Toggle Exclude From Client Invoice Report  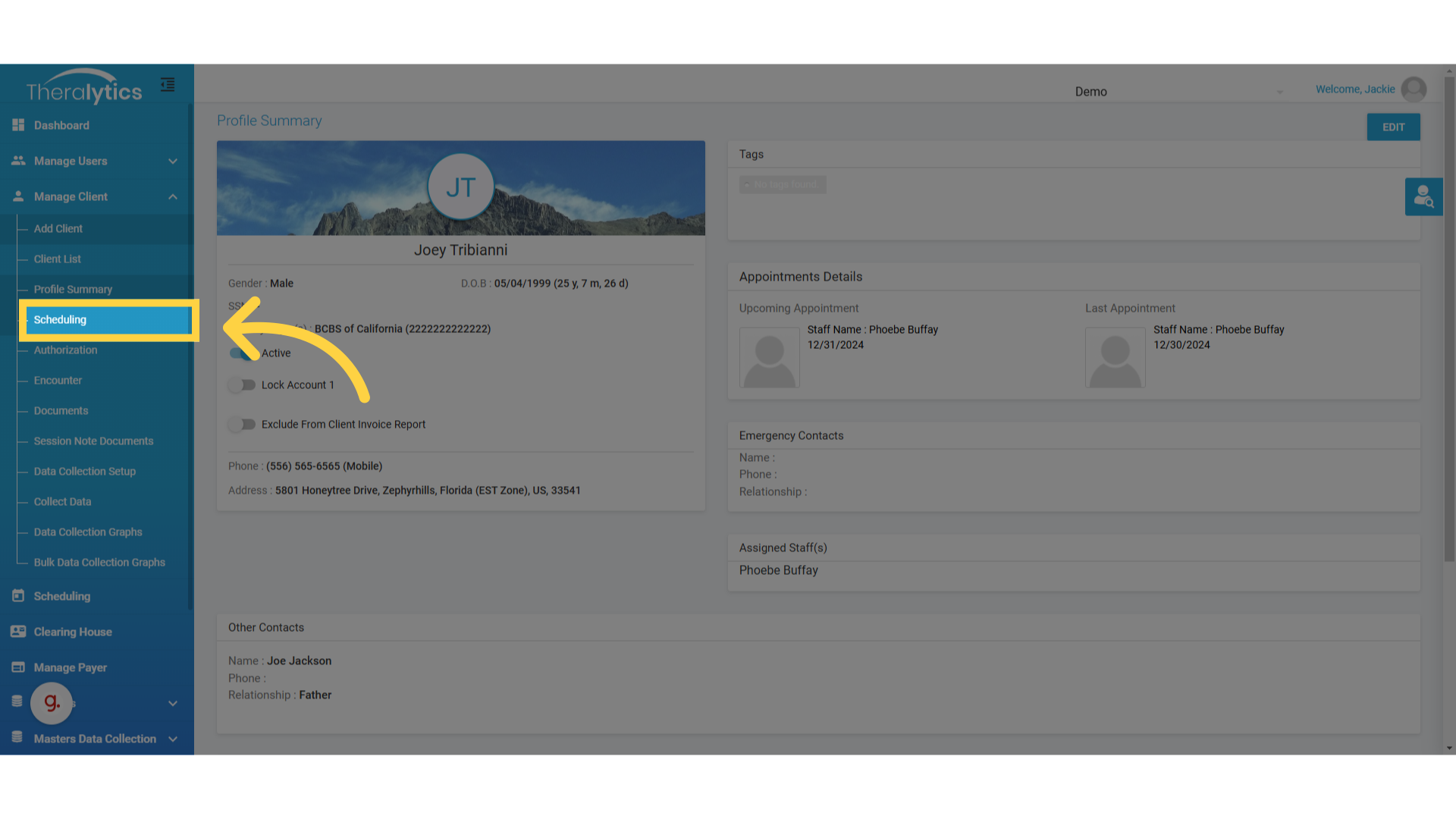[243, 425]
